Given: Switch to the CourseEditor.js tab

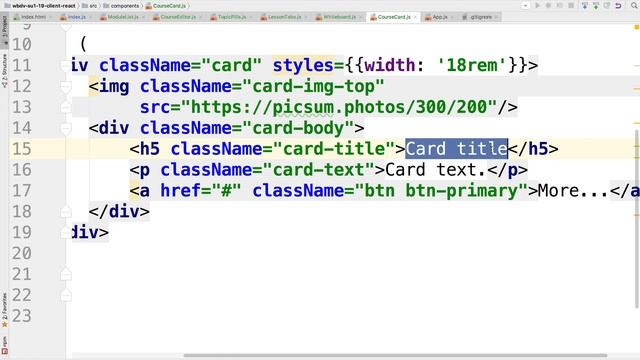Looking at the screenshot, I should 178,17.
